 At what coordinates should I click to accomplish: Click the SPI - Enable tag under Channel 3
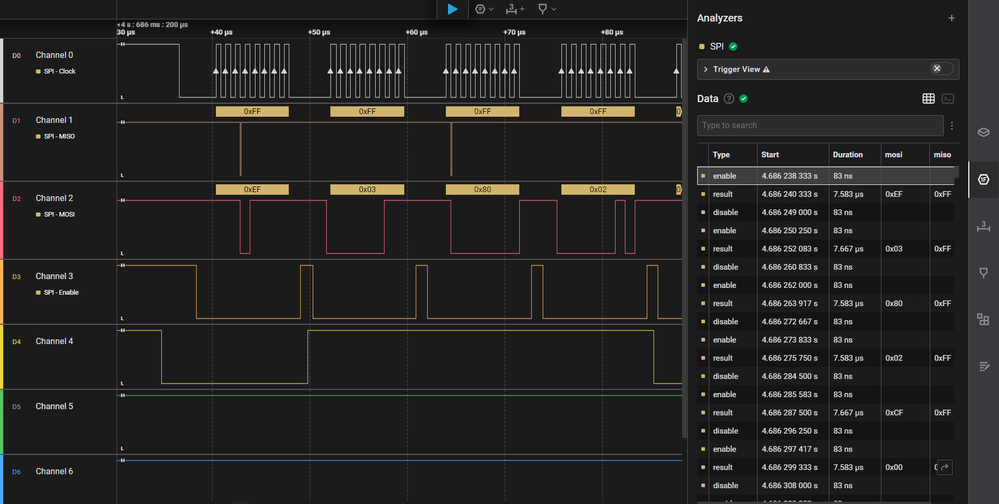click(x=61, y=292)
